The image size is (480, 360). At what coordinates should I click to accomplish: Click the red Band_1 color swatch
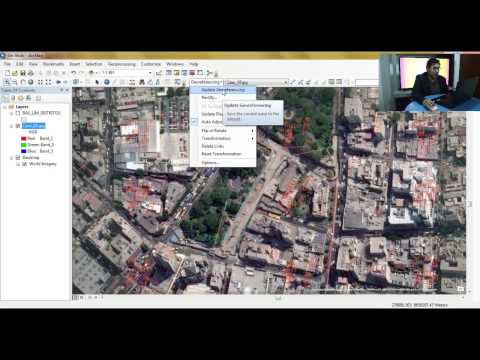click(x=24, y=138)
